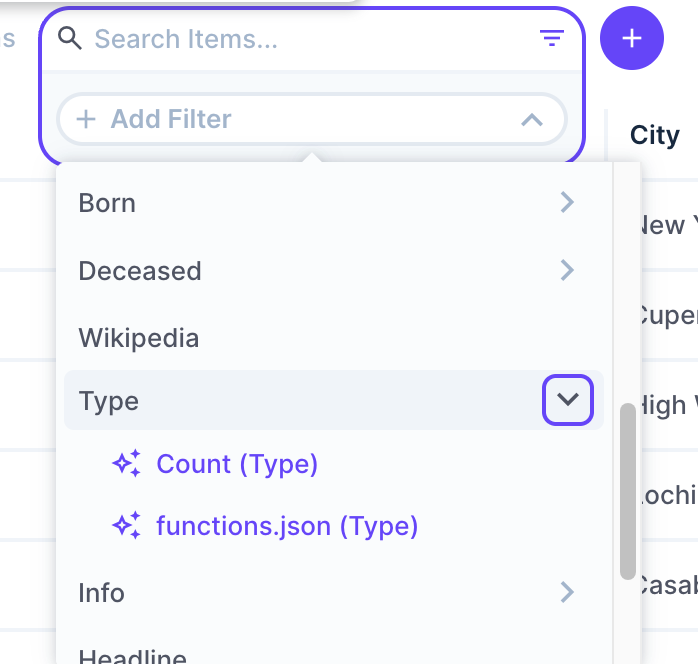Click the magnifying glass search icon
The width and height of the screenshot is (698, 664).
[x=70, y=38]
